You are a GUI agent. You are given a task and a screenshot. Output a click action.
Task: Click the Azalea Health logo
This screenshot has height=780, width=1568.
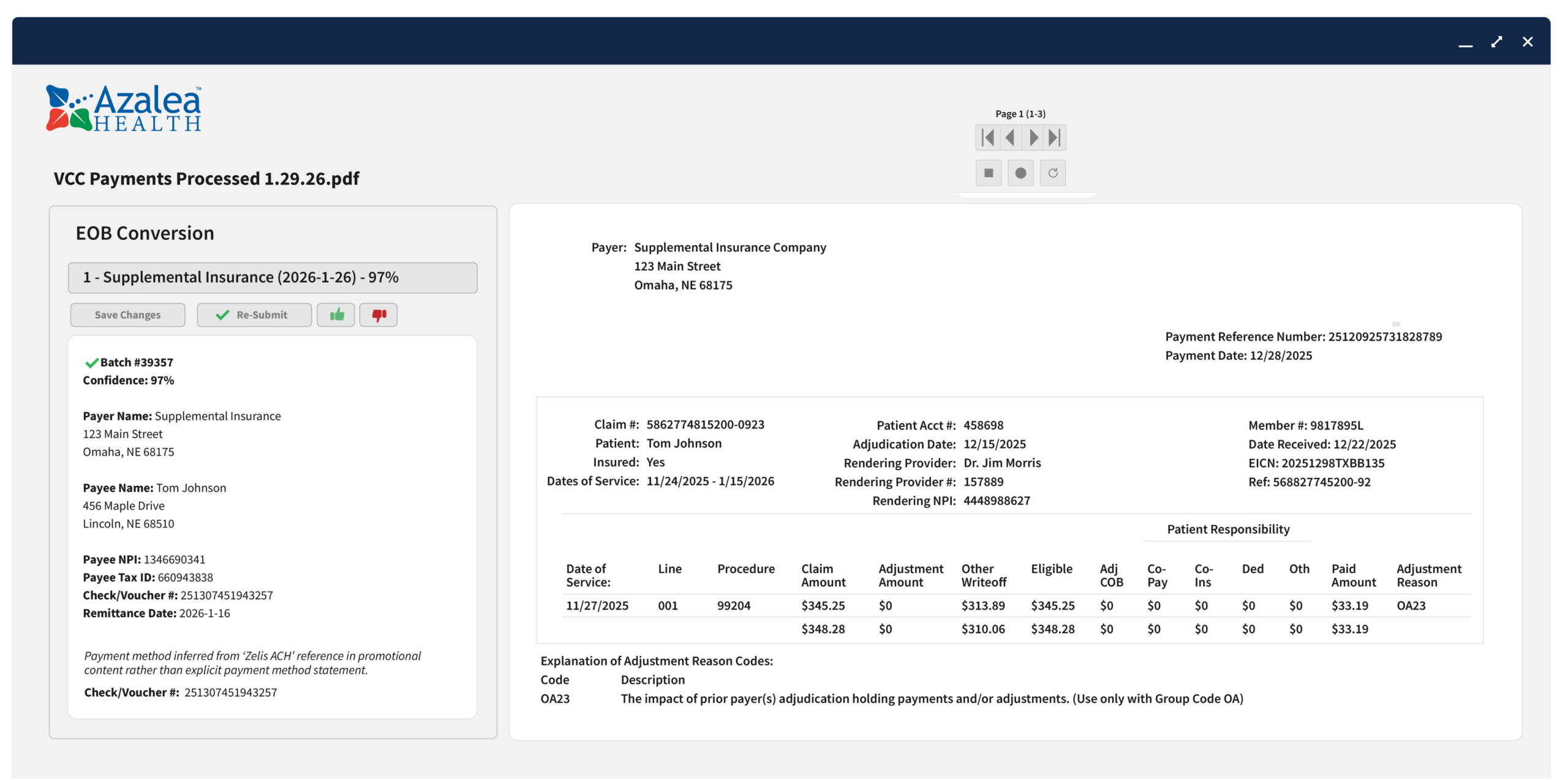click(x=124, y=108)
